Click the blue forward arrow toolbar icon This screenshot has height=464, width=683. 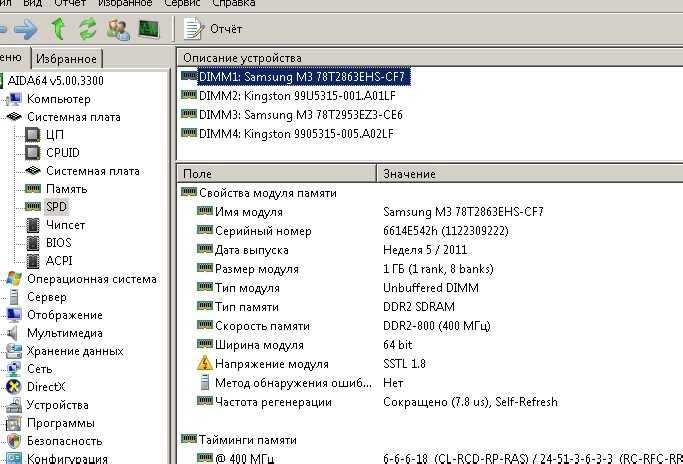(26, 29)
